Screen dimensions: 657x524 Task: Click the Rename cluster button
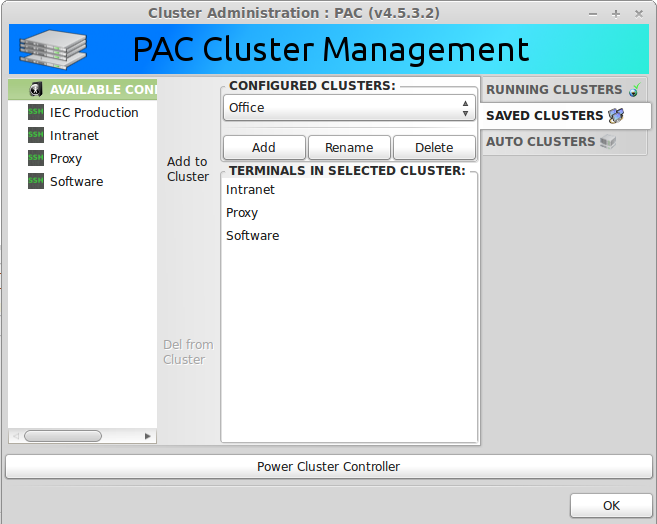click(x=349, y=147)
